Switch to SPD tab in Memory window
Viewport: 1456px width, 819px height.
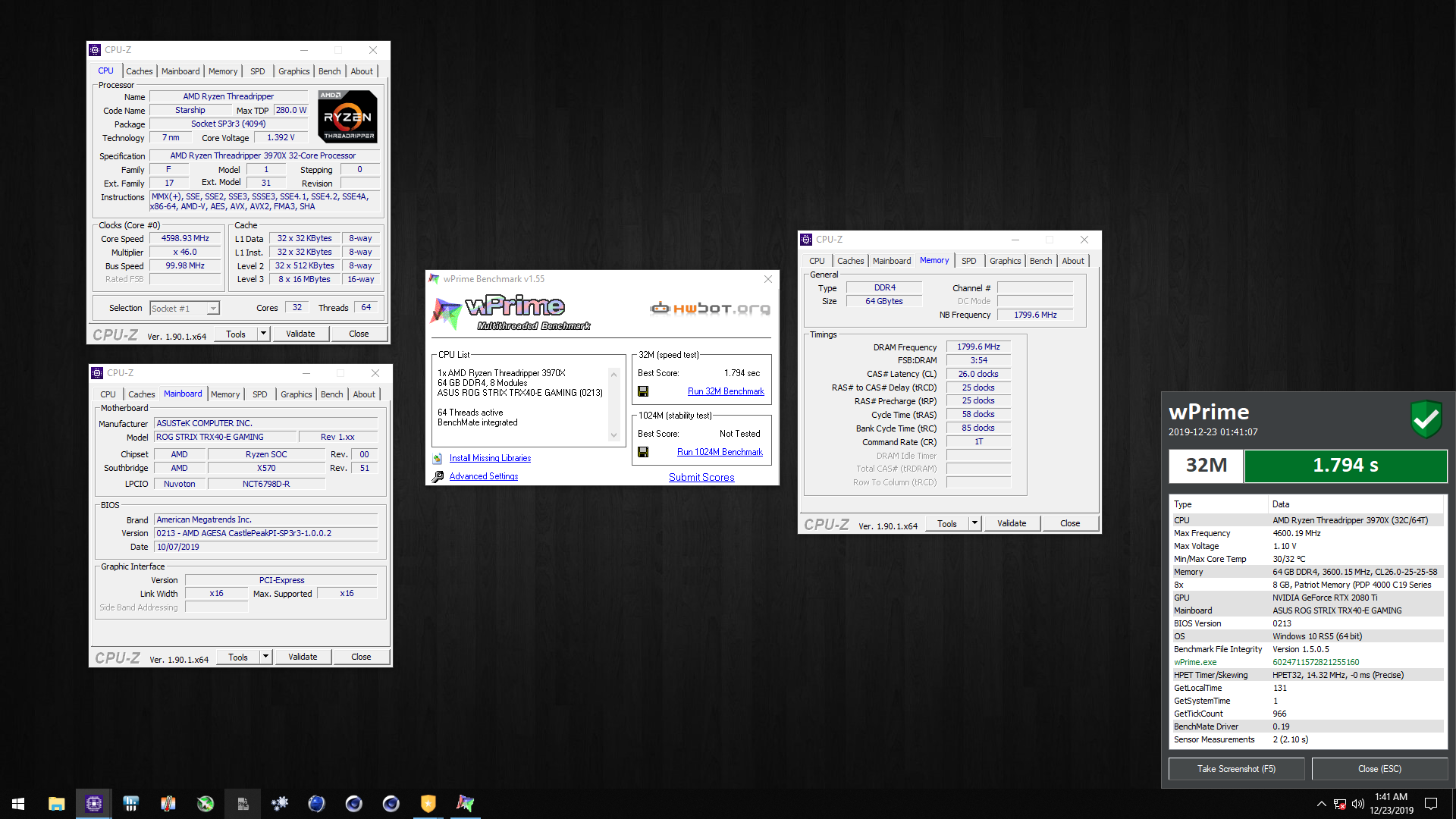[x=968, y=261]
